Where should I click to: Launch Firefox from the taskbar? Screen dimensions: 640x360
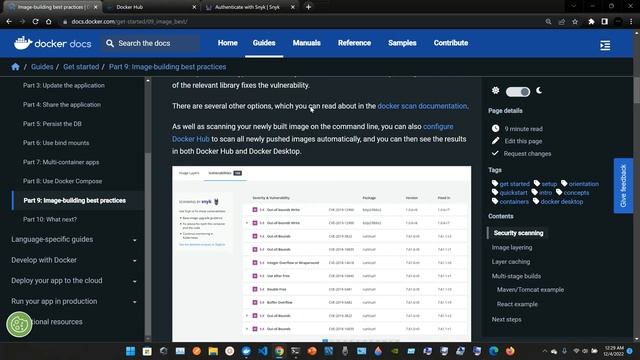(510, 351)
